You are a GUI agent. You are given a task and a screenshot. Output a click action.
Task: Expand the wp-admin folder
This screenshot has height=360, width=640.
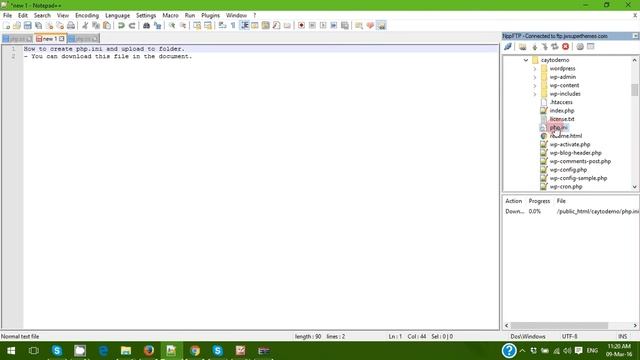[x=535, y=77]
